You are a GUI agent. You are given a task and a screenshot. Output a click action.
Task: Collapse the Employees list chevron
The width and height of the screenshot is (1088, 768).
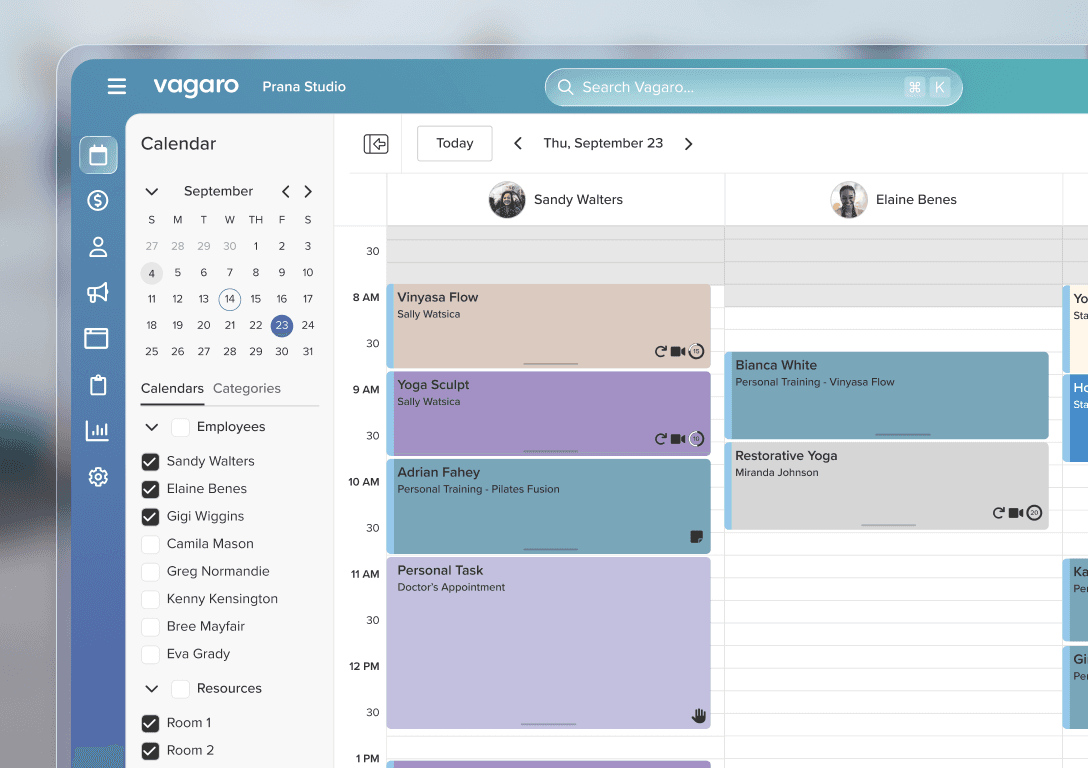point(152,427)
